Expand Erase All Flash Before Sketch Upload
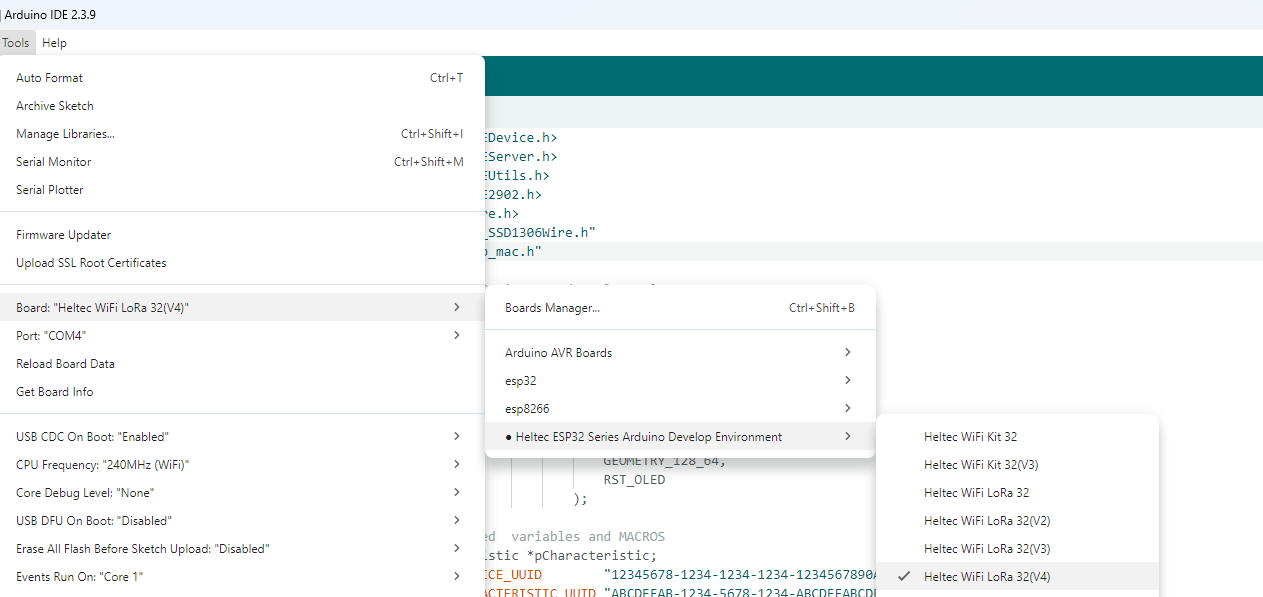1263x597 pixels. click(x=242, y=549)
